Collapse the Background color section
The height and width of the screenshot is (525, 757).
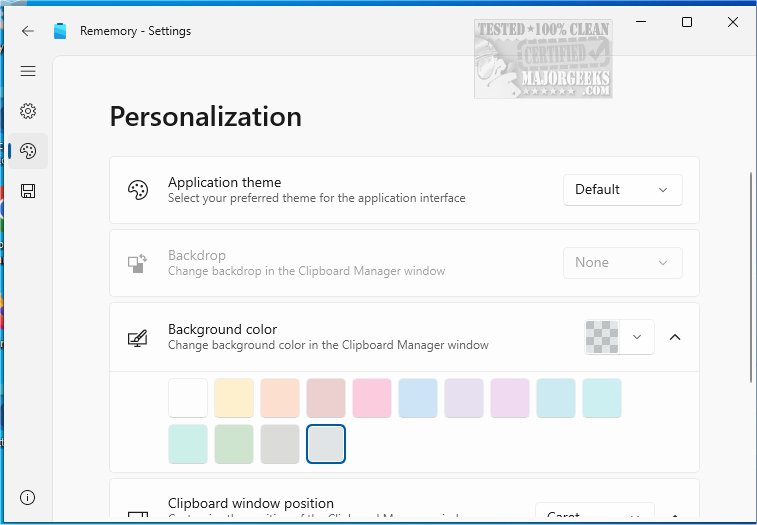pos(675,337)
